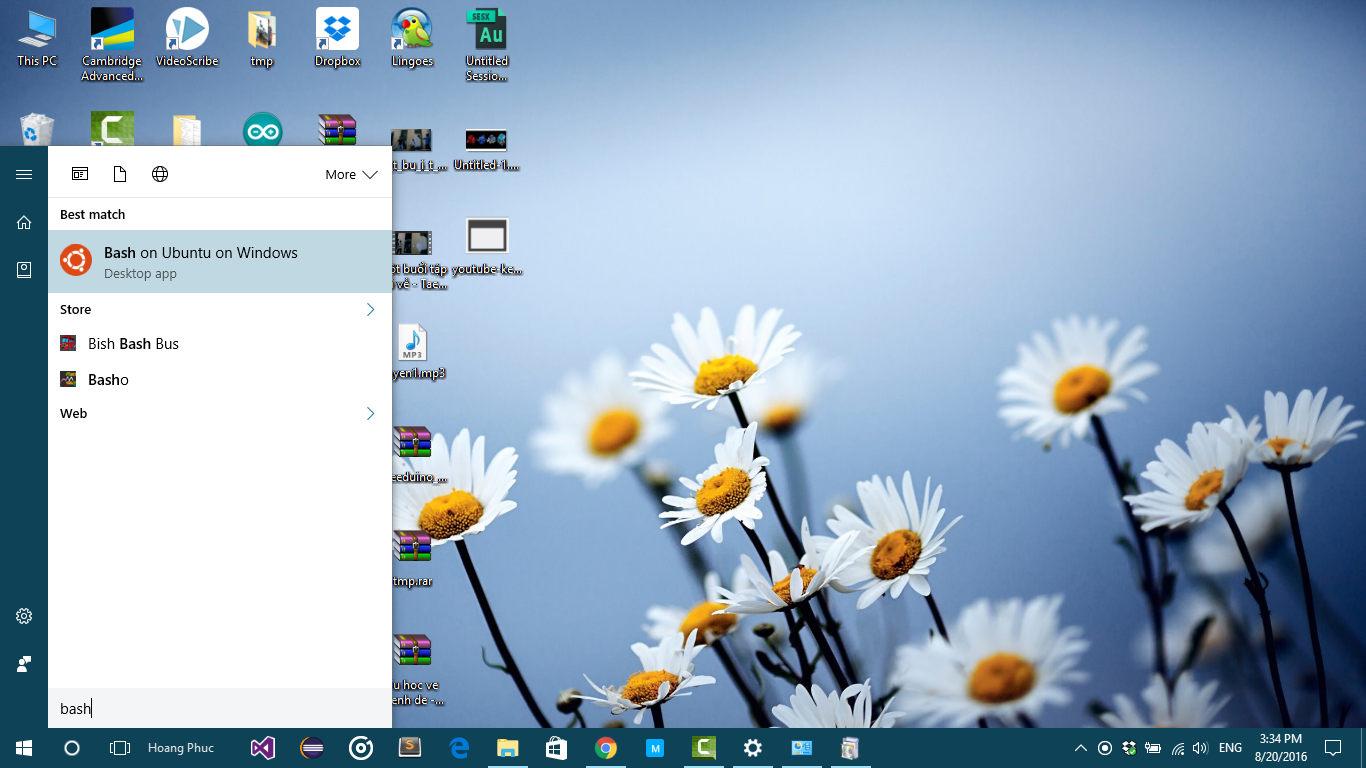Open Cortana Notebook
This screenshot has height=768, width=1366.
pyautogui.click(x=24, y=270)
